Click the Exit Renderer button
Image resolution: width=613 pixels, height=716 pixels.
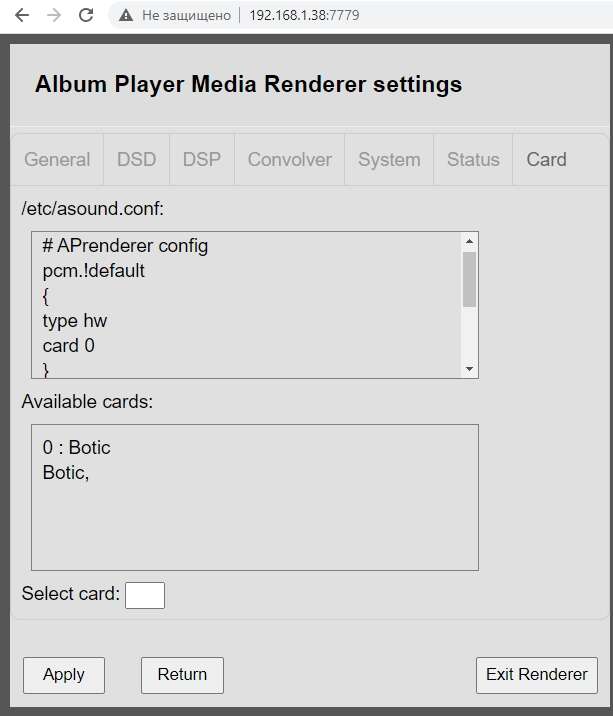pyautogui.click(x=537, y=675)
